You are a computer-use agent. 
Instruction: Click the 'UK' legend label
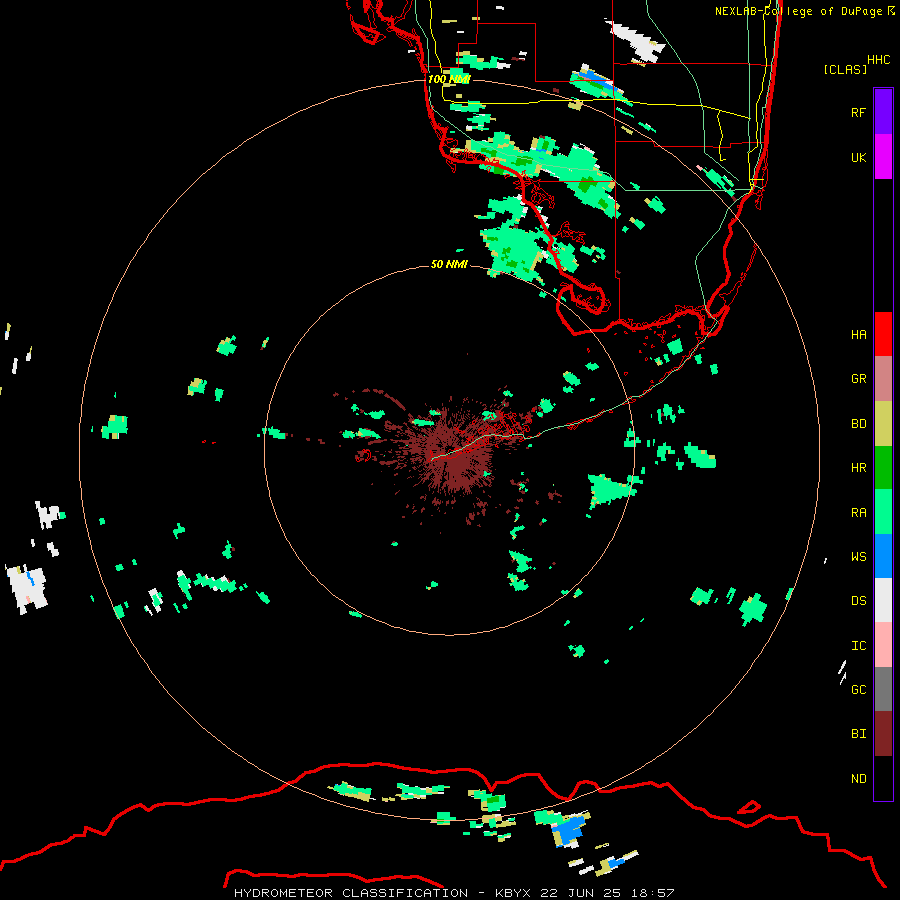pyautogui.click(x=858, y=157)
